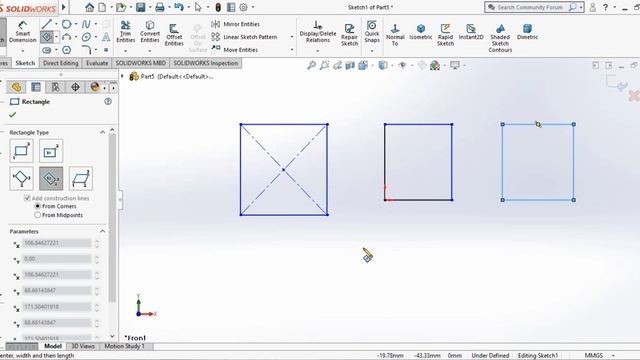Click Linear Sketch Pattern
This screenshot has height=360, width=640.
click(244, 37)
